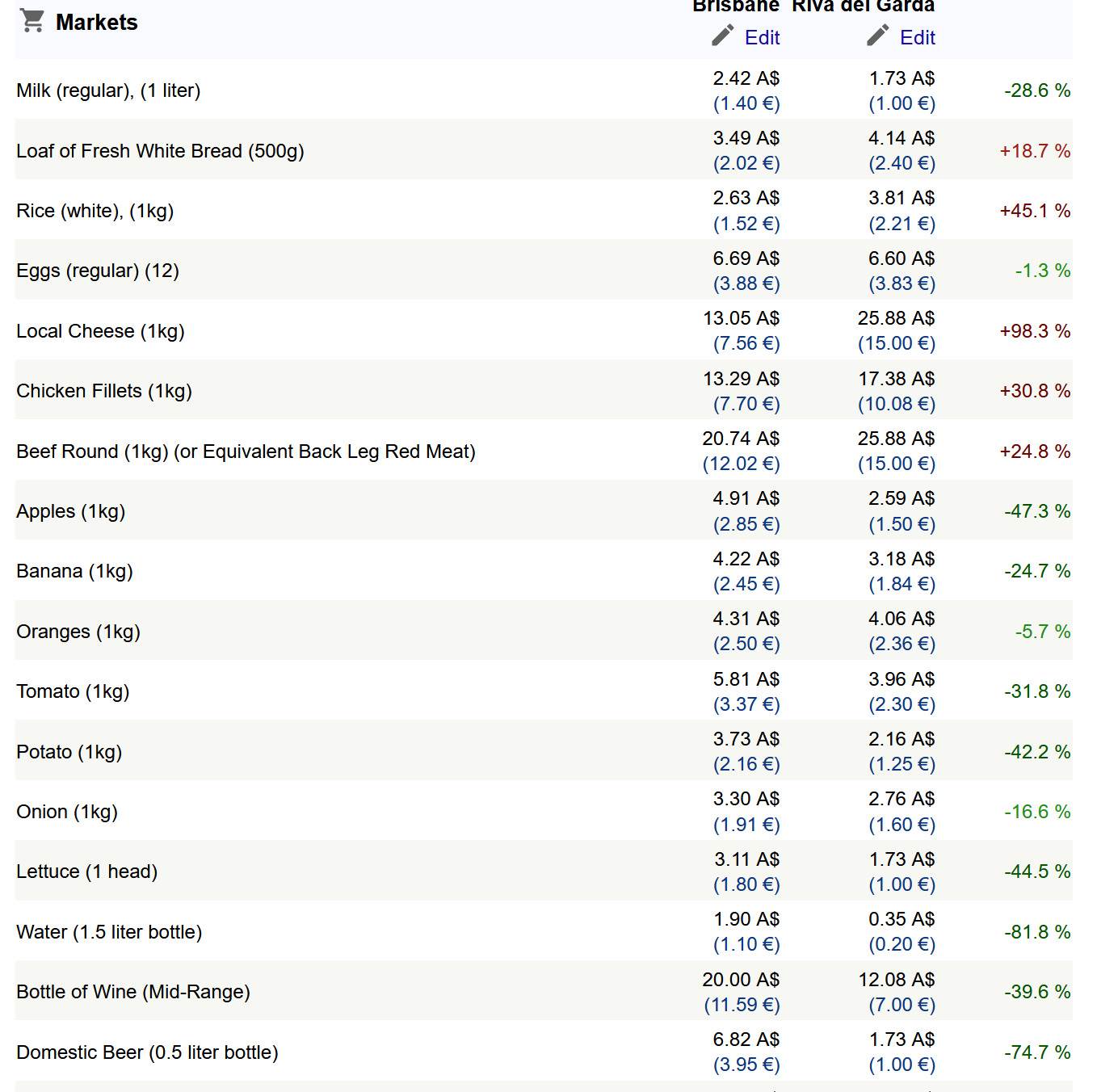1097x1092 pixels.
Task: Click the shopping cart Markets icon
Action: tap(32, 21)
